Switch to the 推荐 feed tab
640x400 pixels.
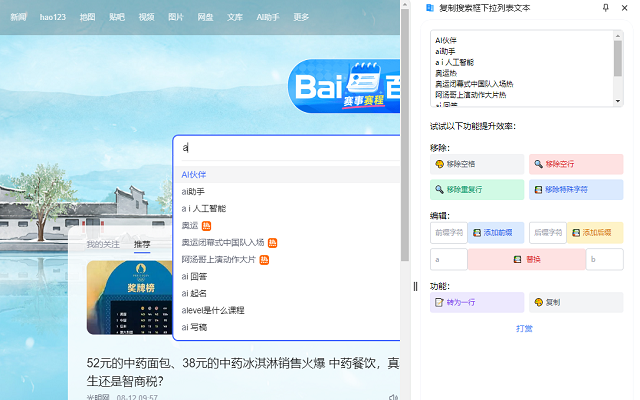(142, 244)
